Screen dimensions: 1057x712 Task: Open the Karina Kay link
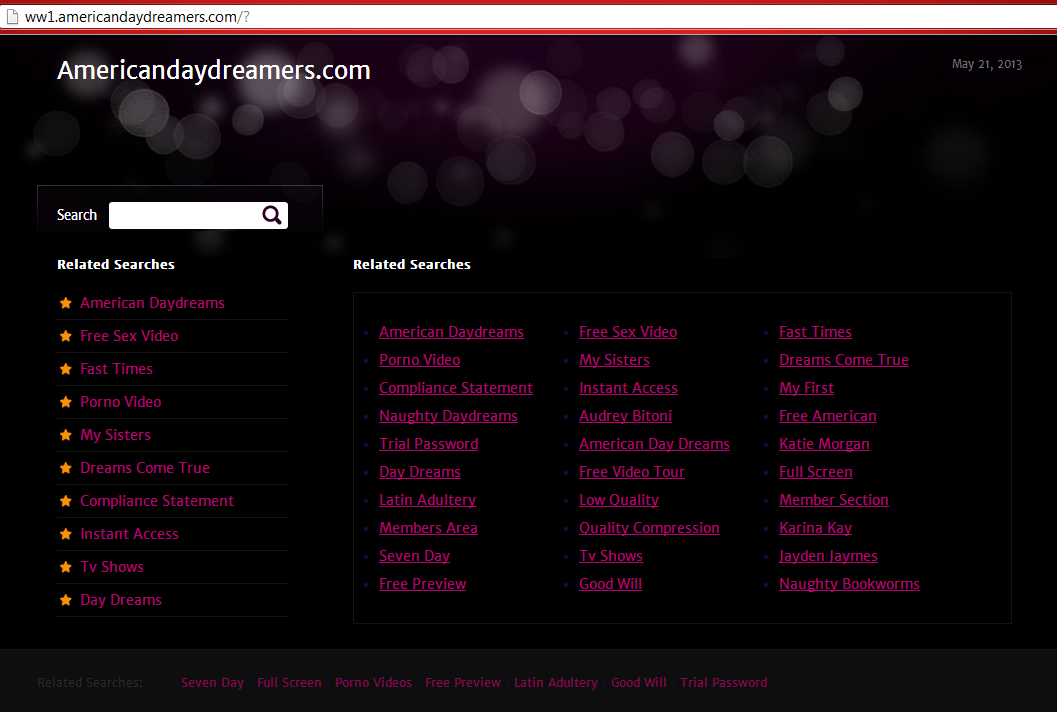pyautogui.click(x=816, y=528)
